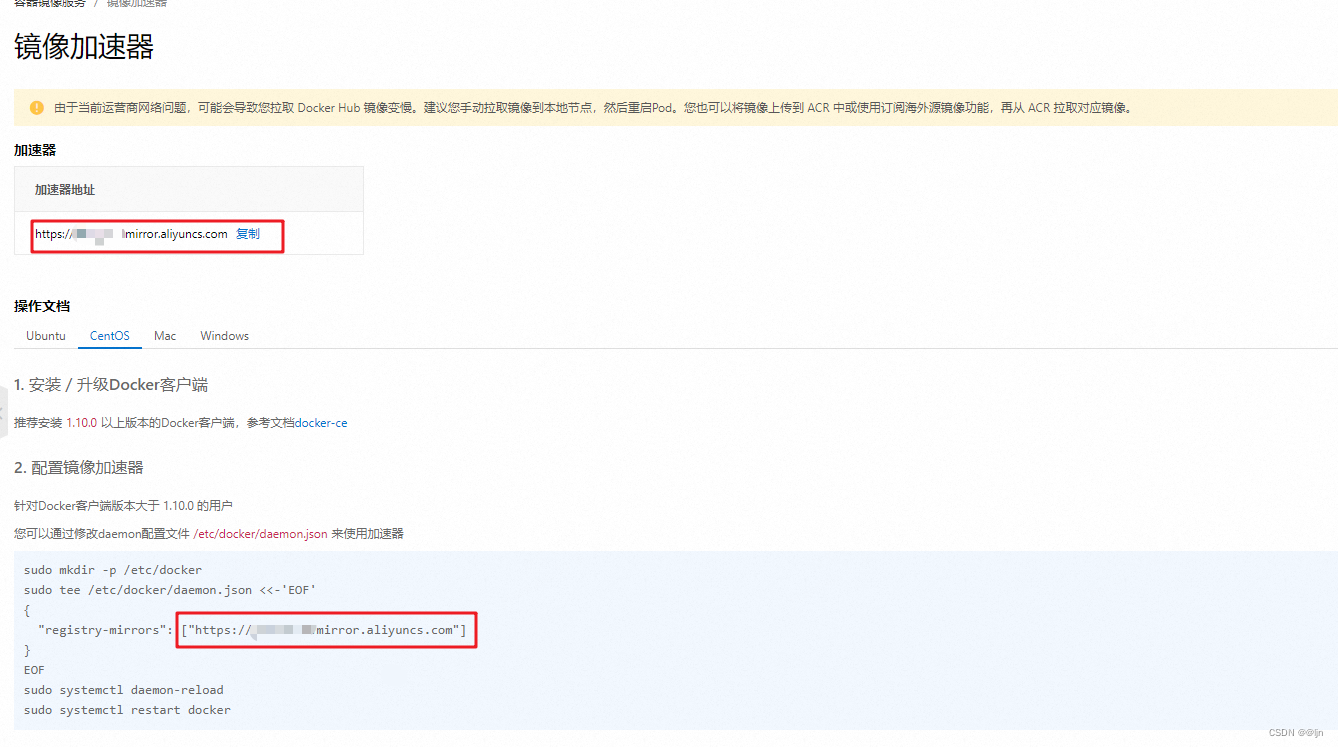1338x747 pixels.
Task: Click the 'sudo mkdir -p /etc/docker' line
Action: click(x=113, y=570)
